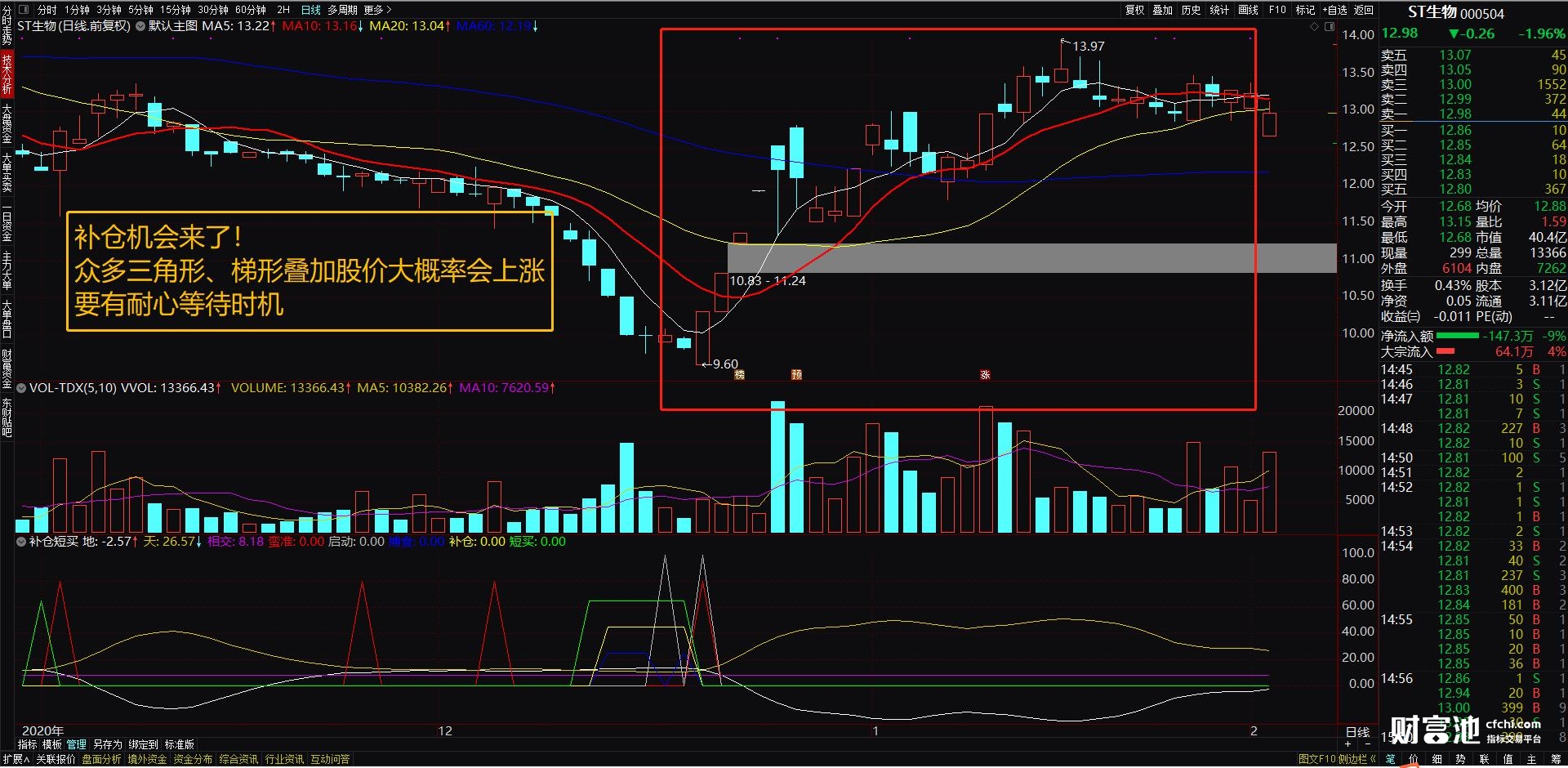This screenshot has height=768, width=1568.
Task: Open 分时走势 sidebar tab
Action: coord(7,25)
